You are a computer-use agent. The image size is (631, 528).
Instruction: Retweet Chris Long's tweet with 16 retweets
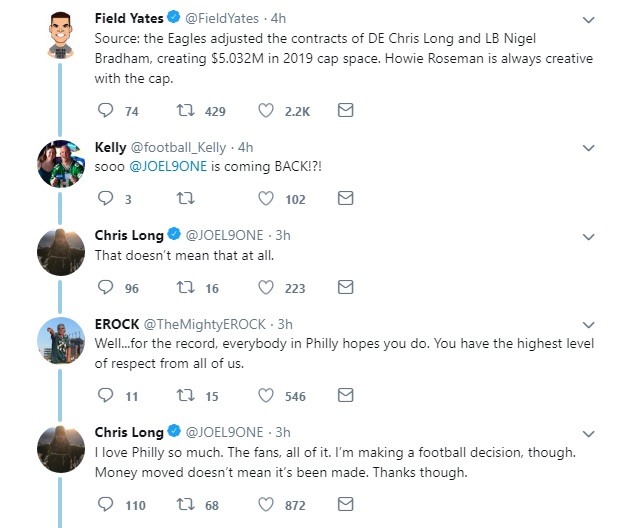185,287
